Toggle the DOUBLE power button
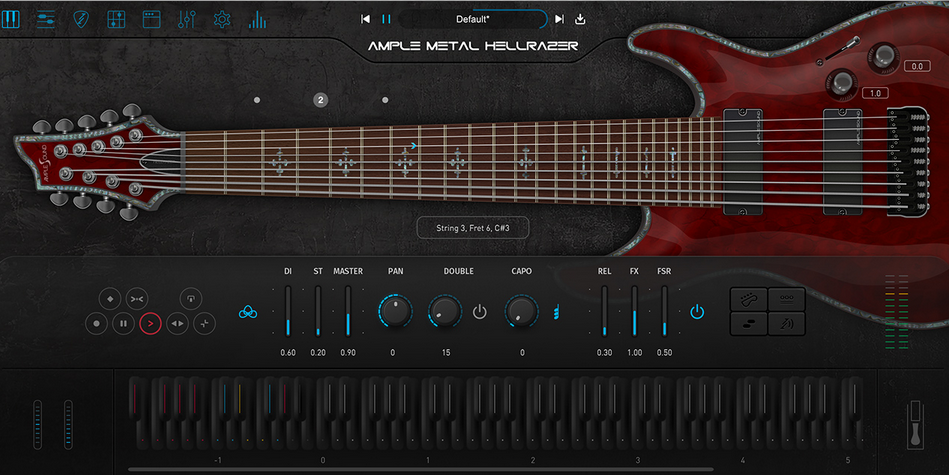The width and height of the screenshot is (949, 475). [479, 312]
